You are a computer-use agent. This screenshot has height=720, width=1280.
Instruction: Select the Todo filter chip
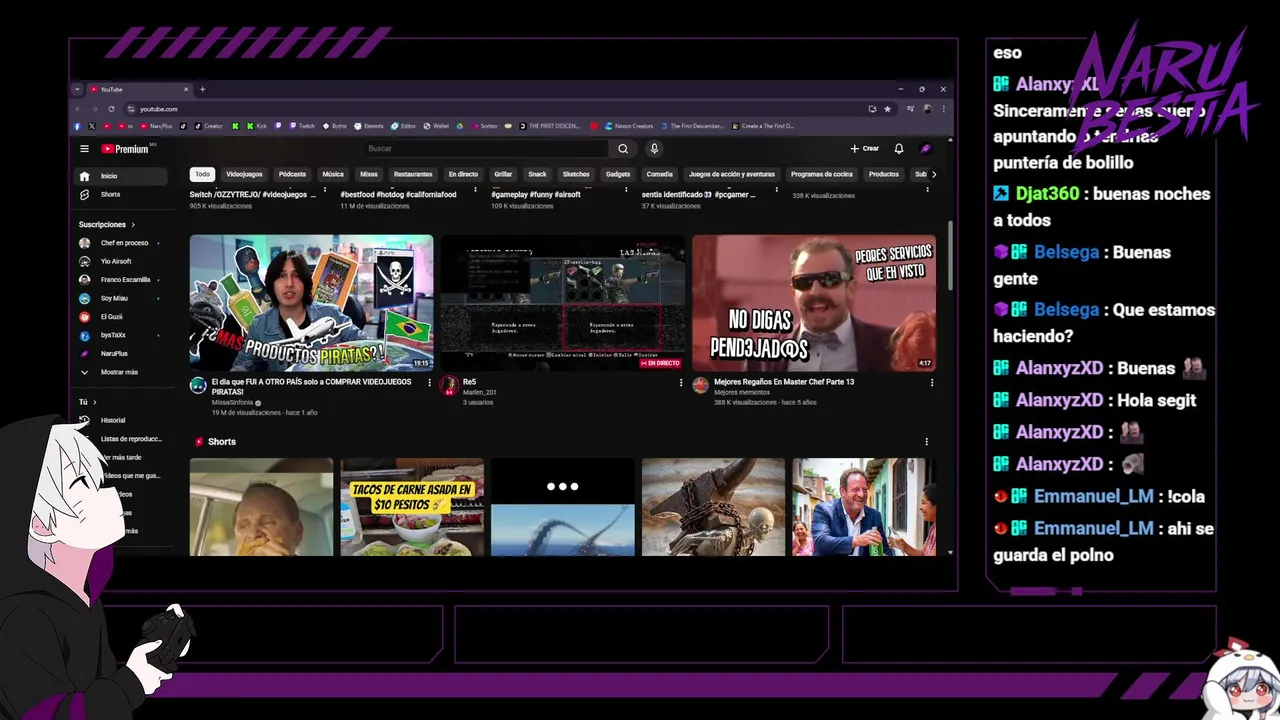tap(202, 174)
